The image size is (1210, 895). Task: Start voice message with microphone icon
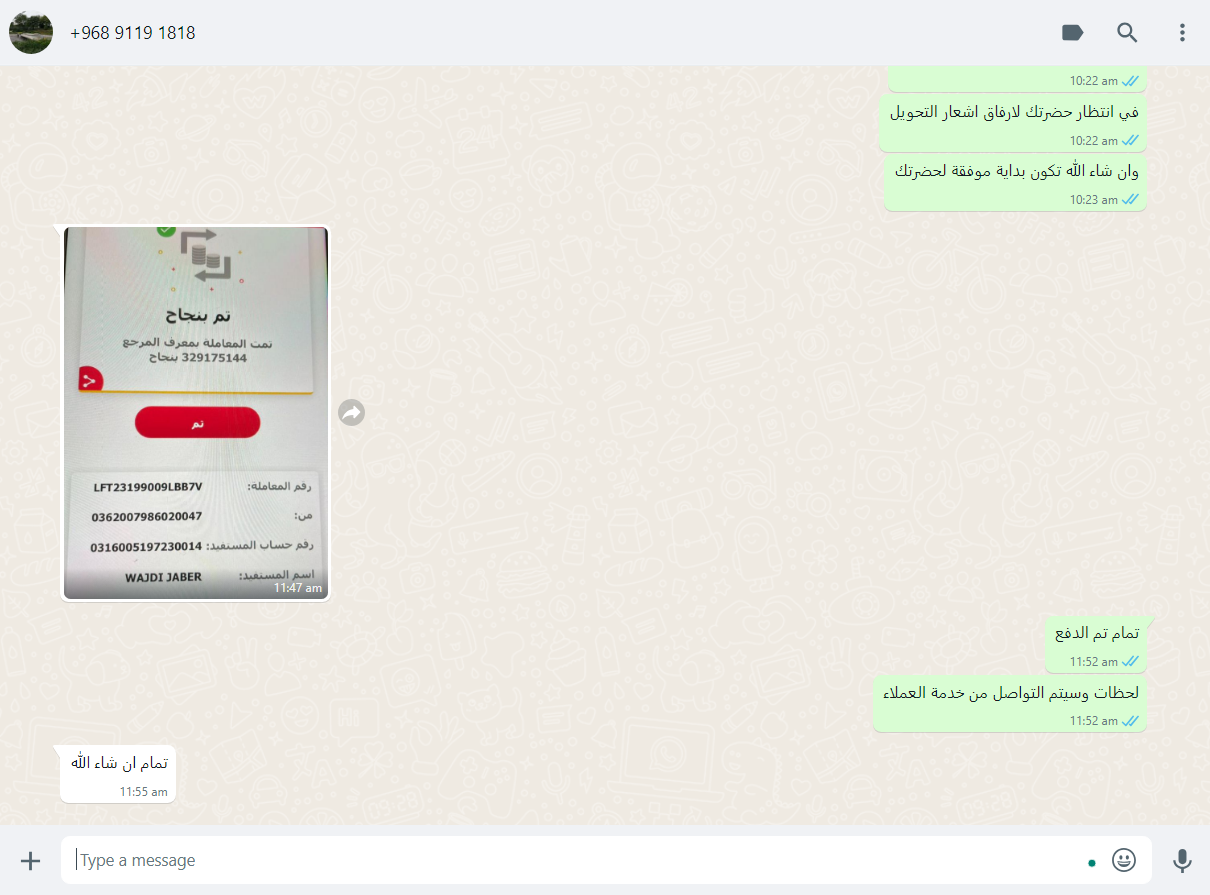(x=1182, y=860)
